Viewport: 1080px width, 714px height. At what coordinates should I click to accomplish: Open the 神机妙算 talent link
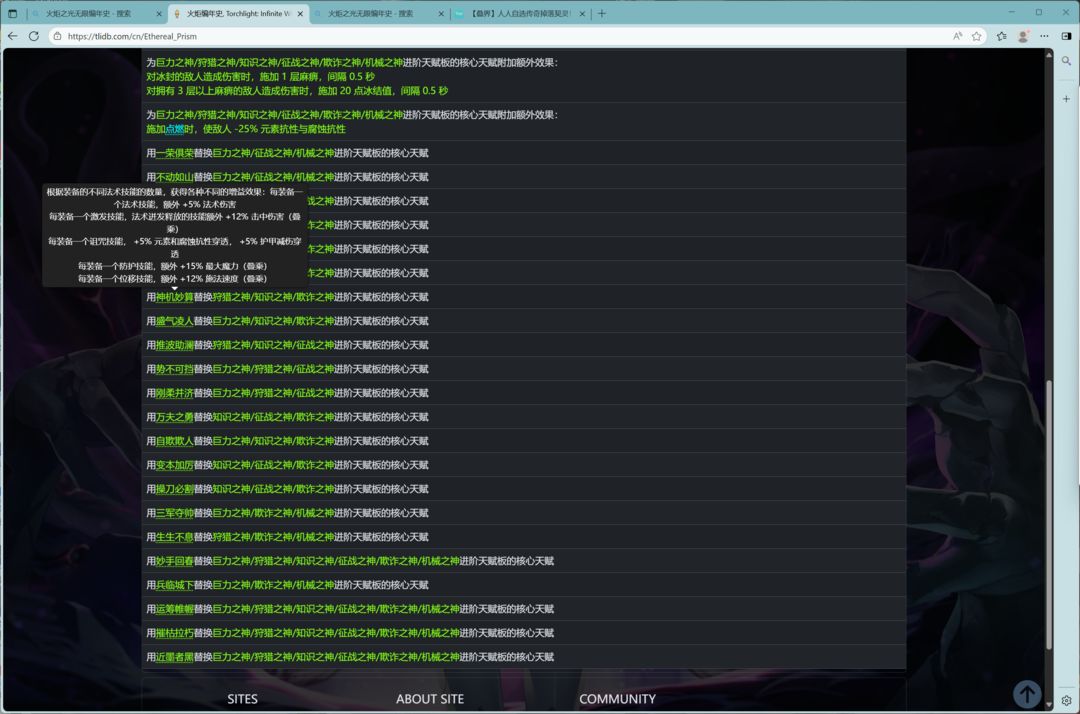(x=174, y=297)
